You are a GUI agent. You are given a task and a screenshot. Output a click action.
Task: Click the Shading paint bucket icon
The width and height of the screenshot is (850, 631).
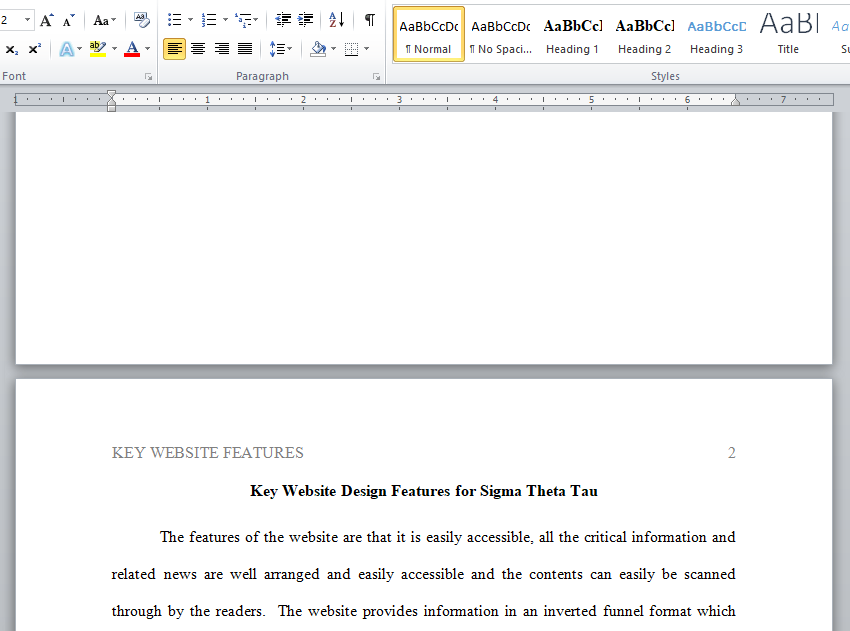pos(318,49)
